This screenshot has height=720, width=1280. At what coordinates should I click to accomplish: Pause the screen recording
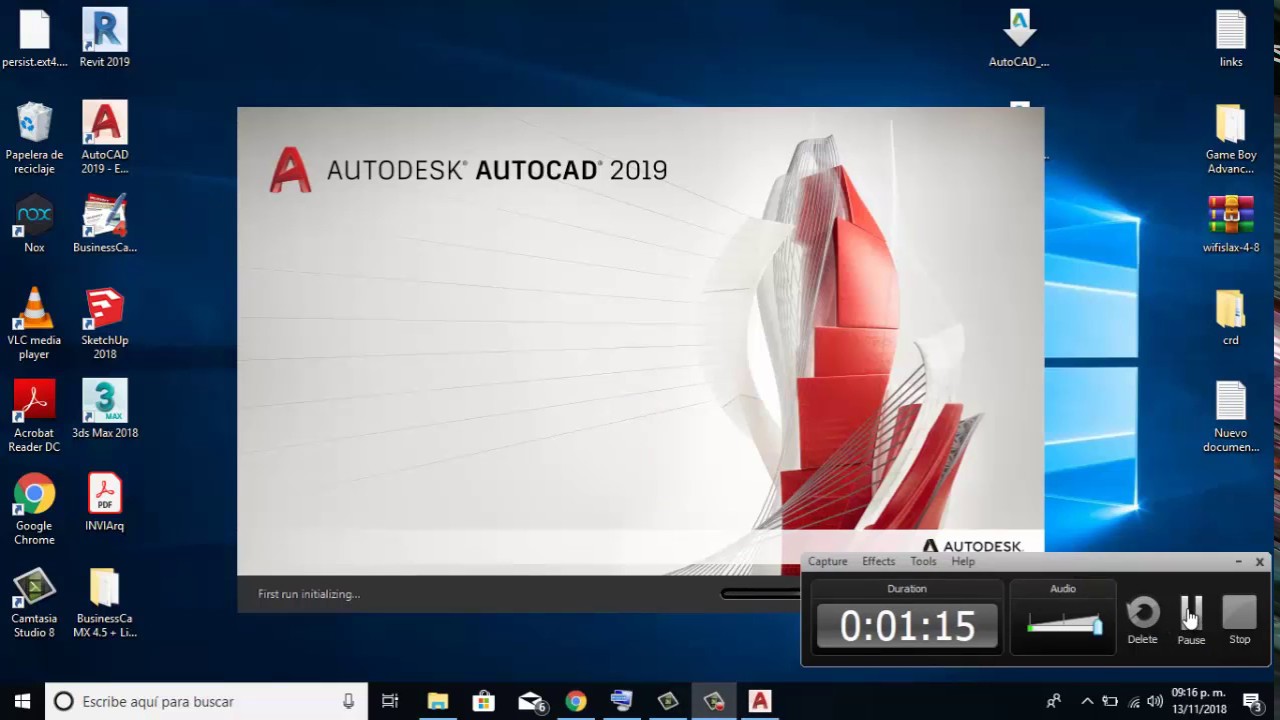point(1191,620)
